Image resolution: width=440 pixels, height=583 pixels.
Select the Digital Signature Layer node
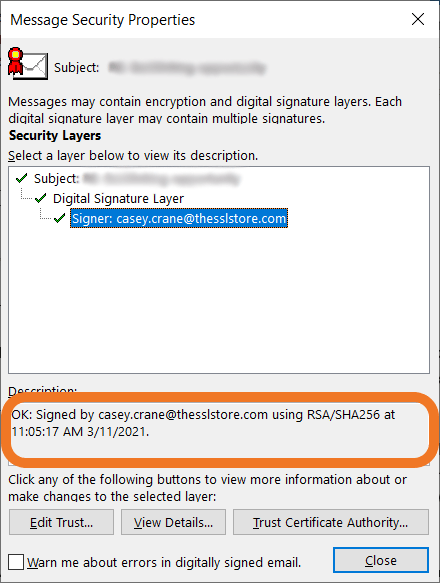pyautogui.click(x=118, y=199)
